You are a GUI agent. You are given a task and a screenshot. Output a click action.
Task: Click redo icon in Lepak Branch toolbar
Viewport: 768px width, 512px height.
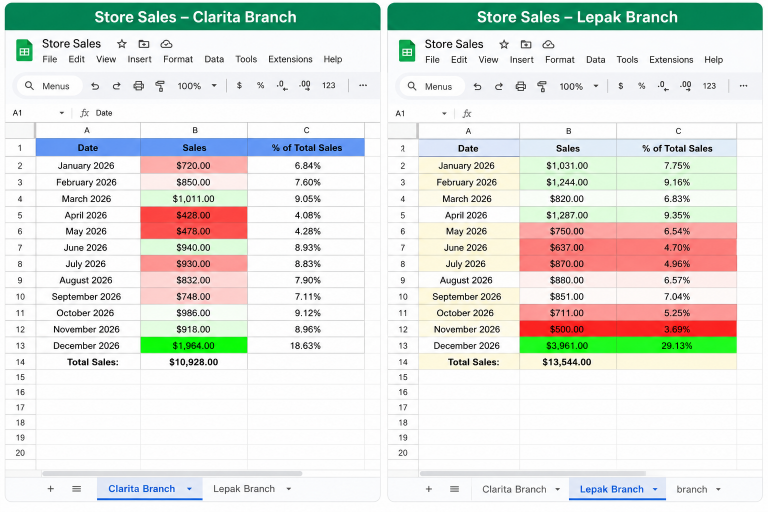coord(499,86)
